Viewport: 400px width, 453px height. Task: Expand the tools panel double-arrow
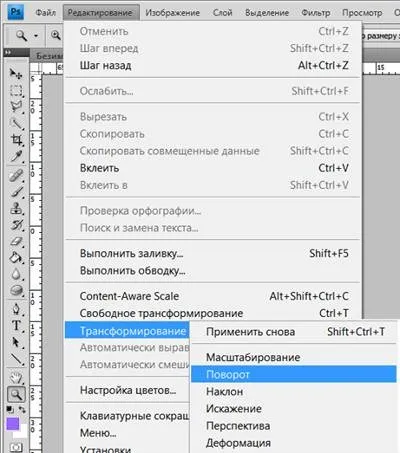point(8,52)
